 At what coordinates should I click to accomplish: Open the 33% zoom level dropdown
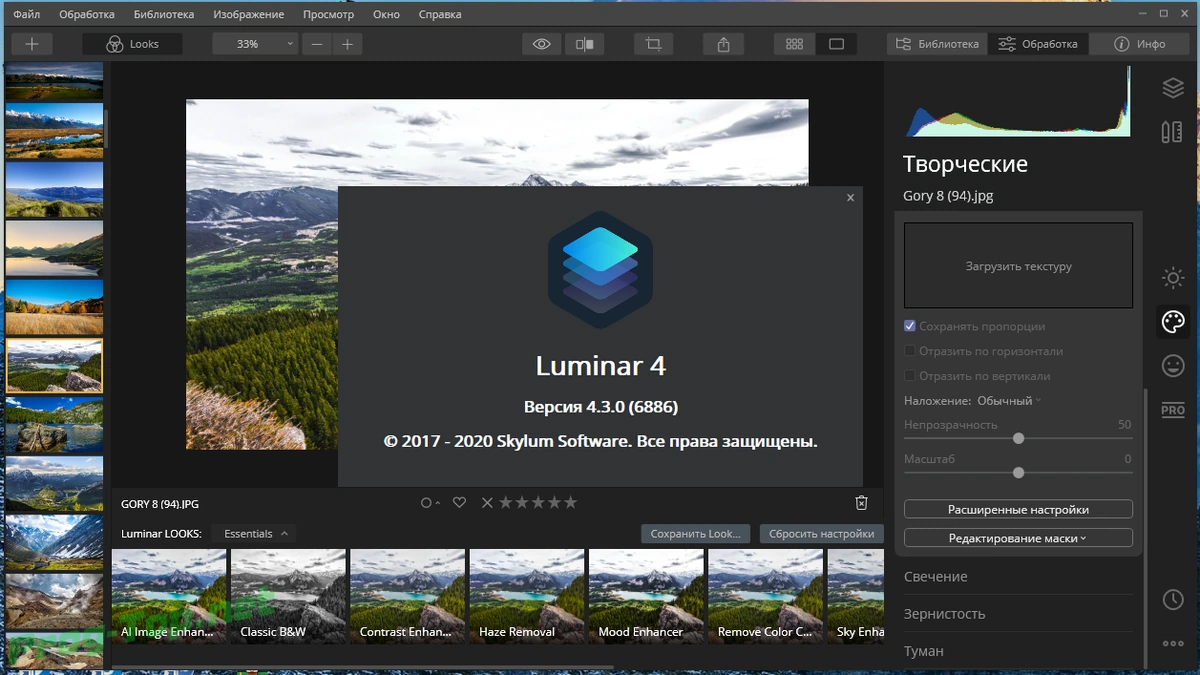click(x=255, y=44)
